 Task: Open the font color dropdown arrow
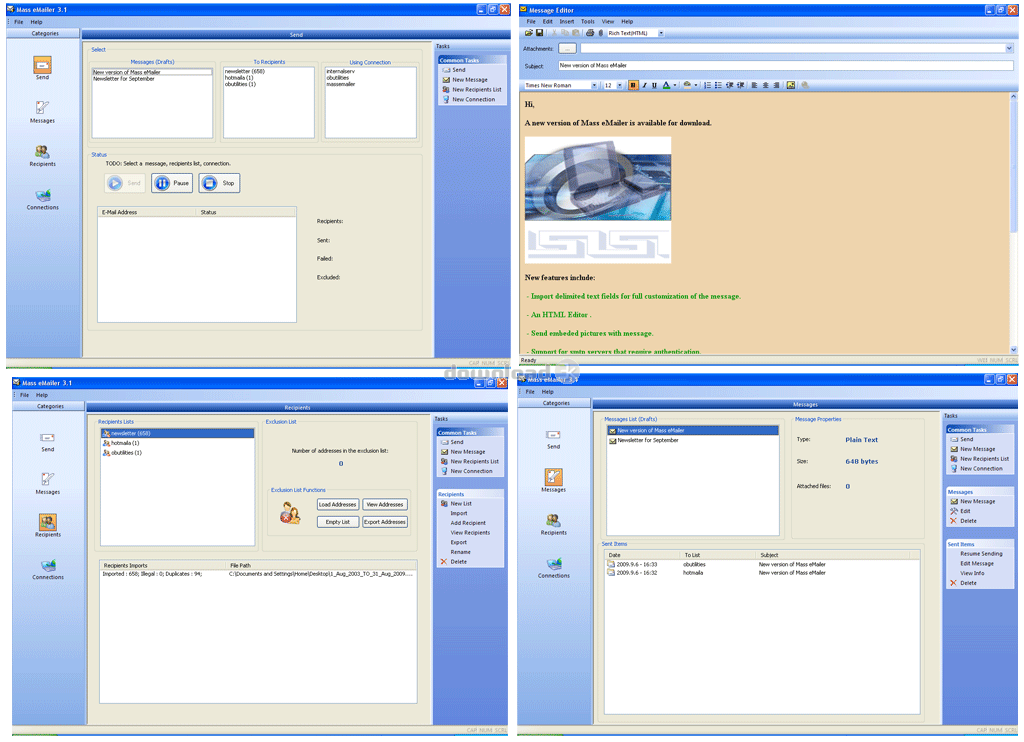(x=675, y=85)
